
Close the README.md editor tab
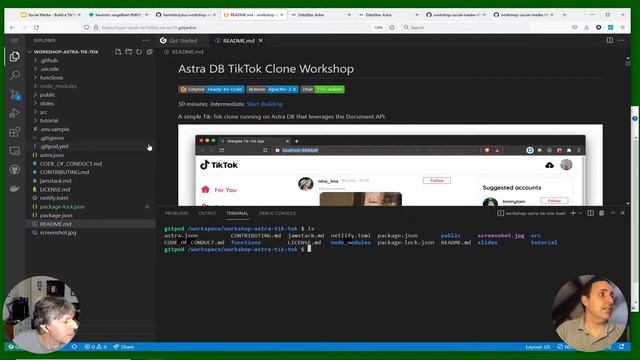pos(260,40)
